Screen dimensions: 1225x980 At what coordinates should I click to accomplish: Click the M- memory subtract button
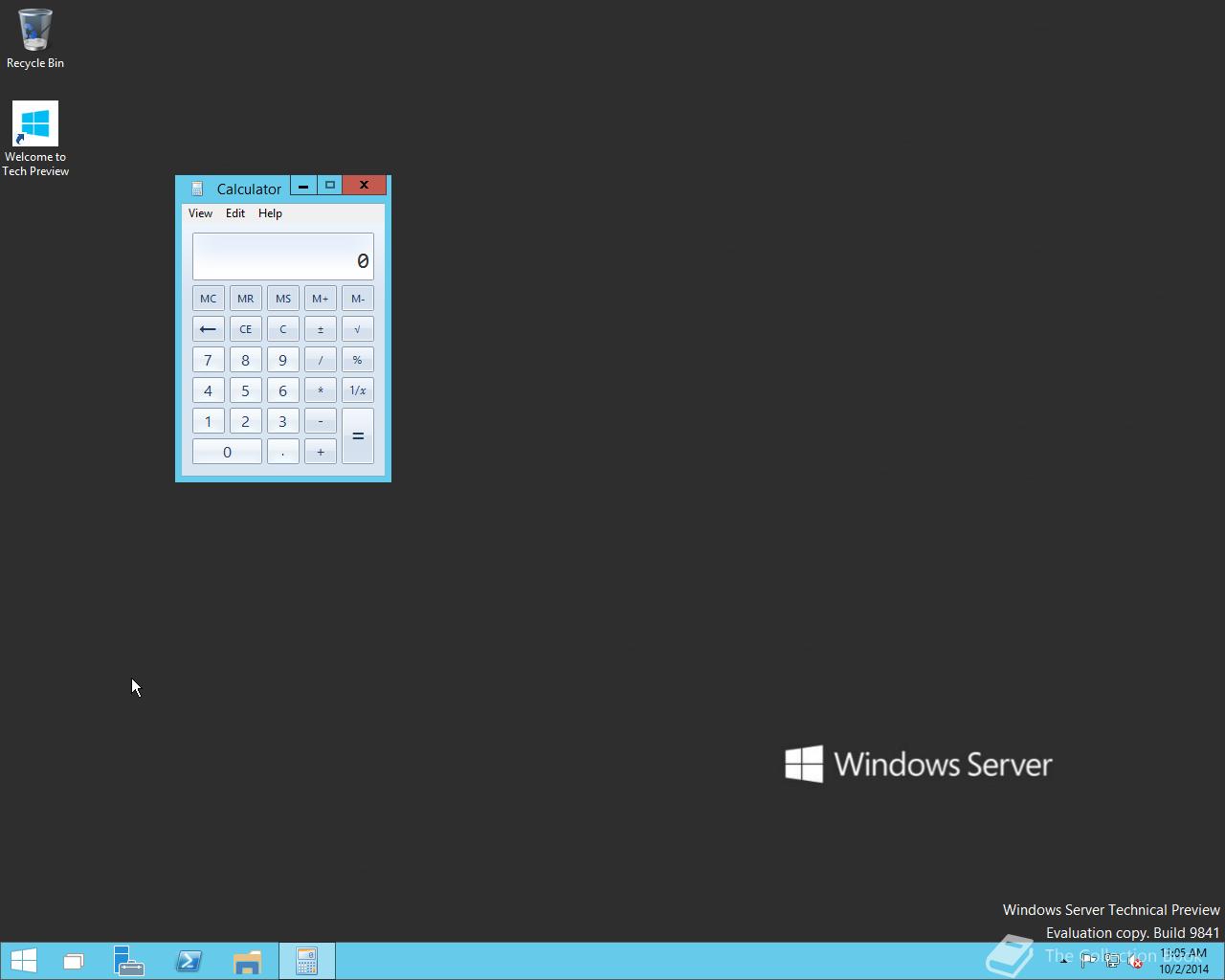point(358,299)
